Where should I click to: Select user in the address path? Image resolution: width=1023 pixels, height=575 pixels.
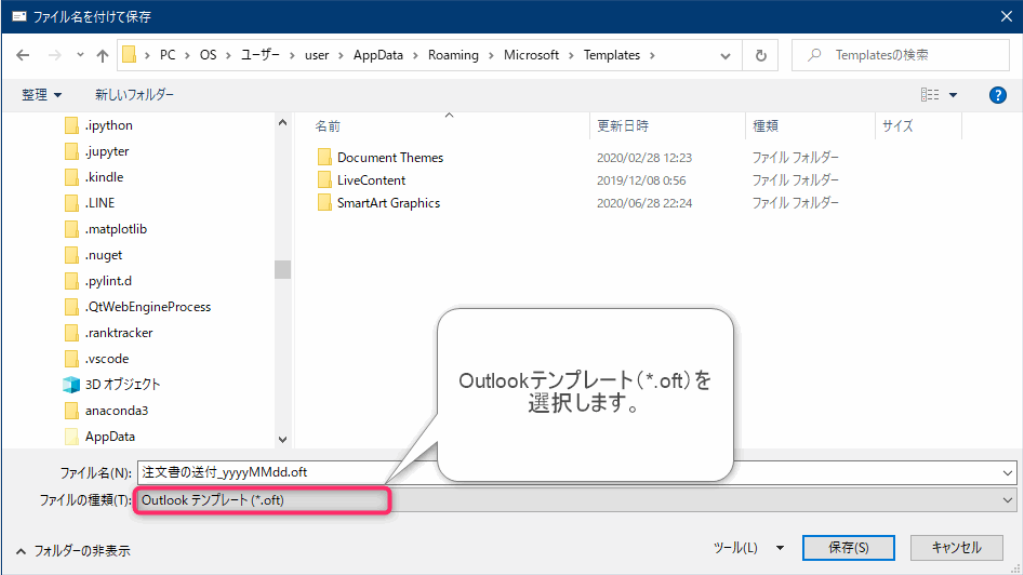tap(317, 55)
